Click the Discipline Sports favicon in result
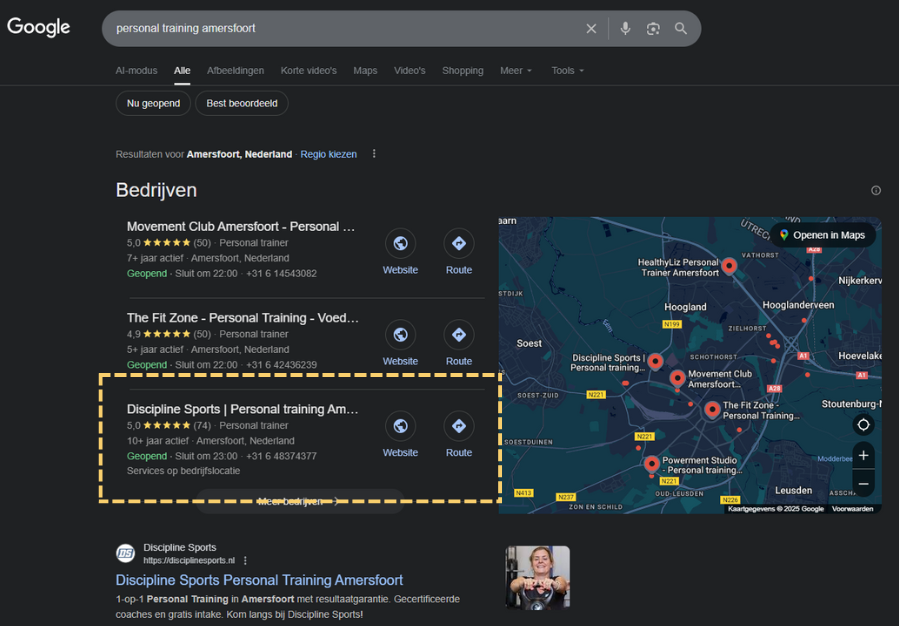Screen dimensions: 900x626 (126, 553)
